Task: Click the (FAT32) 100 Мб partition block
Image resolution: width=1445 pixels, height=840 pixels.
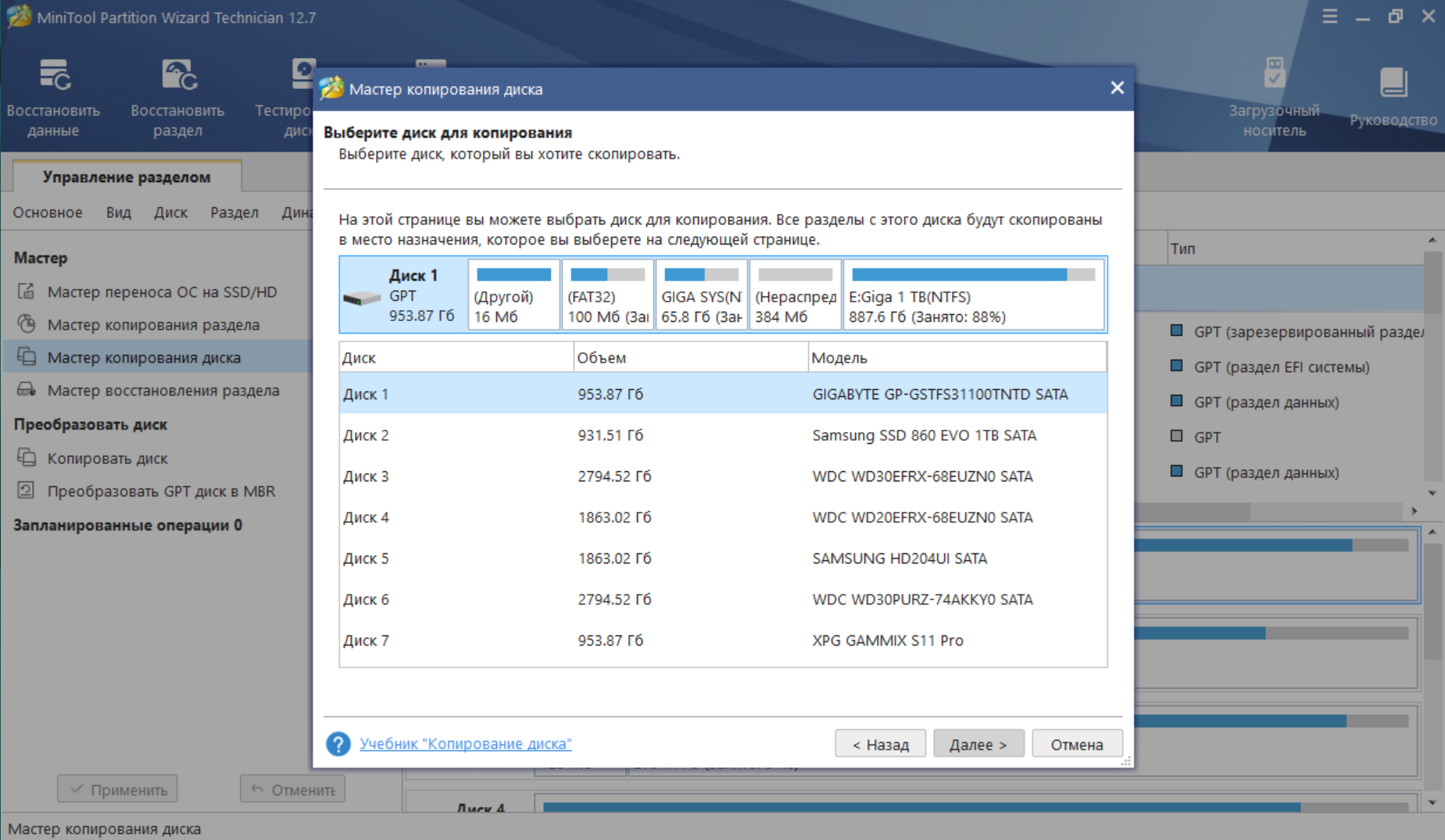Action: click(x=607, y=295)
